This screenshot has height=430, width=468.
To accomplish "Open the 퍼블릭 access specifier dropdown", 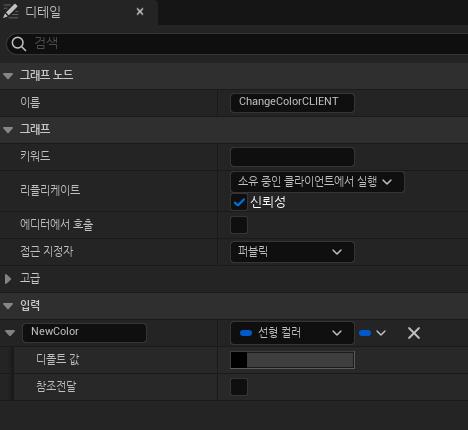I will 292,252.
